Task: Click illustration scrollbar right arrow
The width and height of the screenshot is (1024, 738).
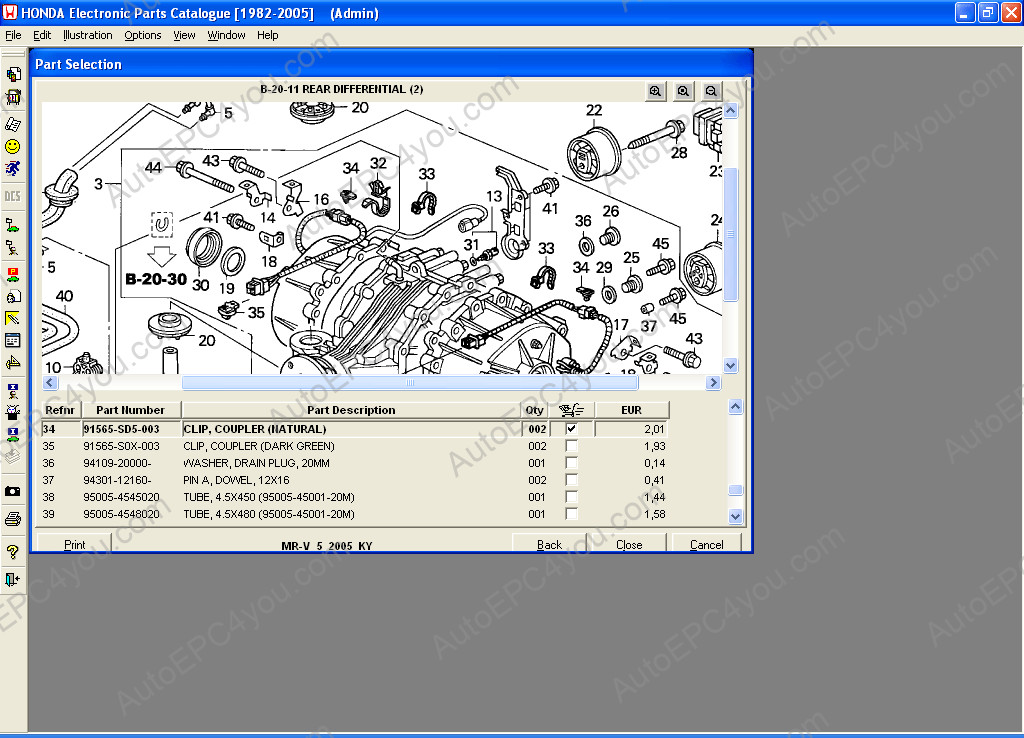Action: (x=713, y=383)
